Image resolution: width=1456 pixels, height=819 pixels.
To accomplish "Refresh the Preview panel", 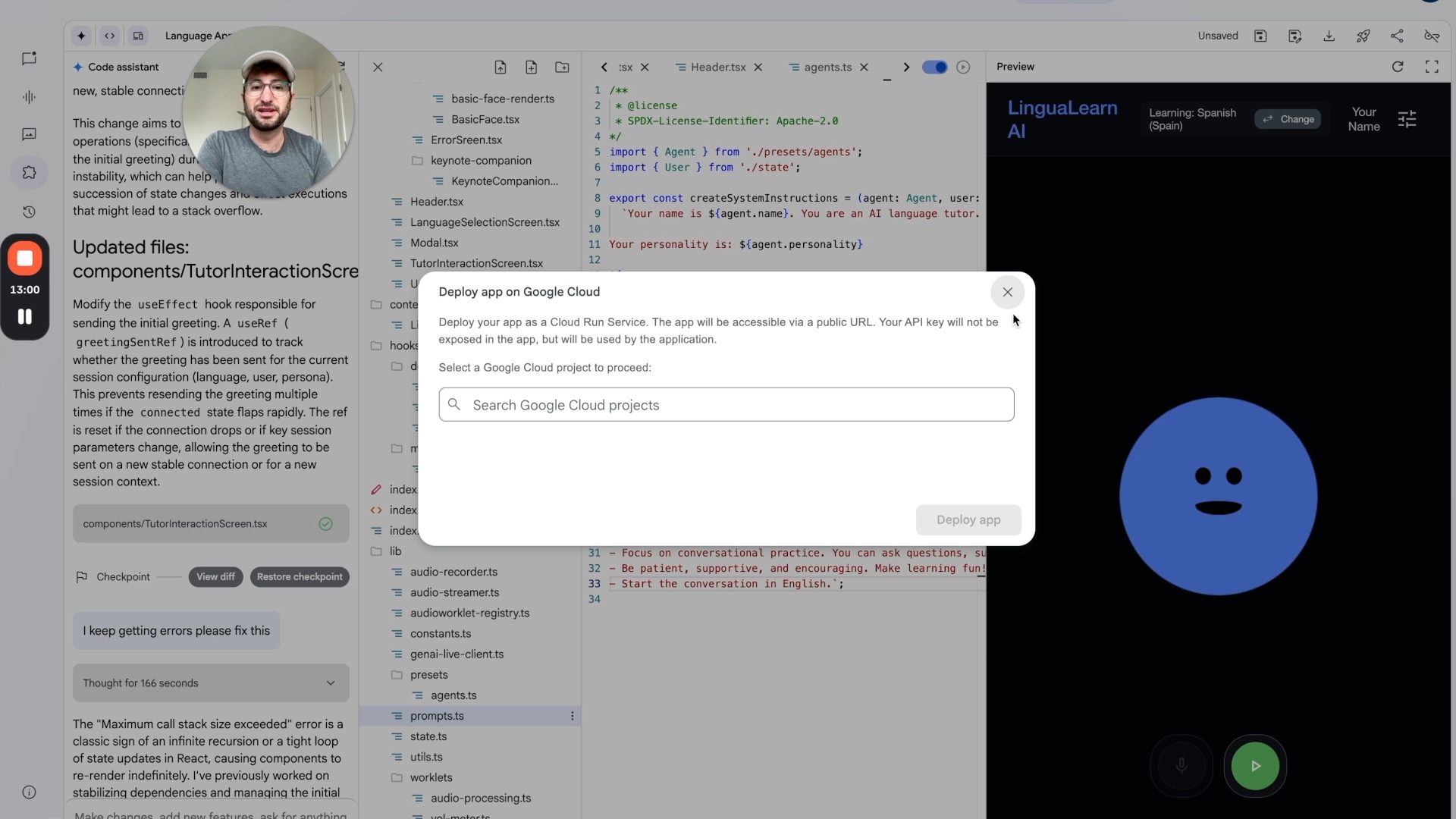I will [1398, 67].
